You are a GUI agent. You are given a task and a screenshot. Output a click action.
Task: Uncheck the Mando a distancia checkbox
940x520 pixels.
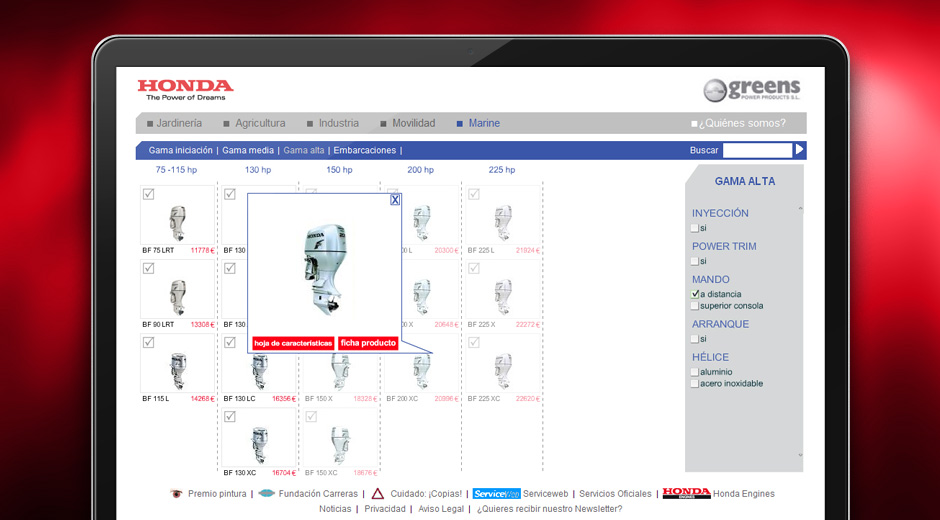click(695, 294)
